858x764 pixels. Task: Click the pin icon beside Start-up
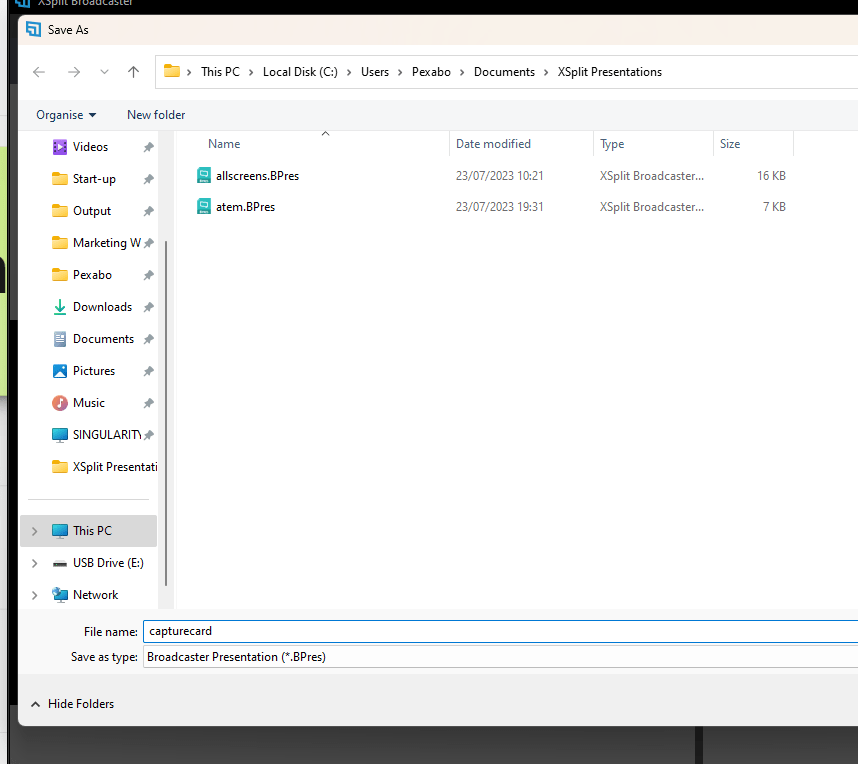coord(148,179)
